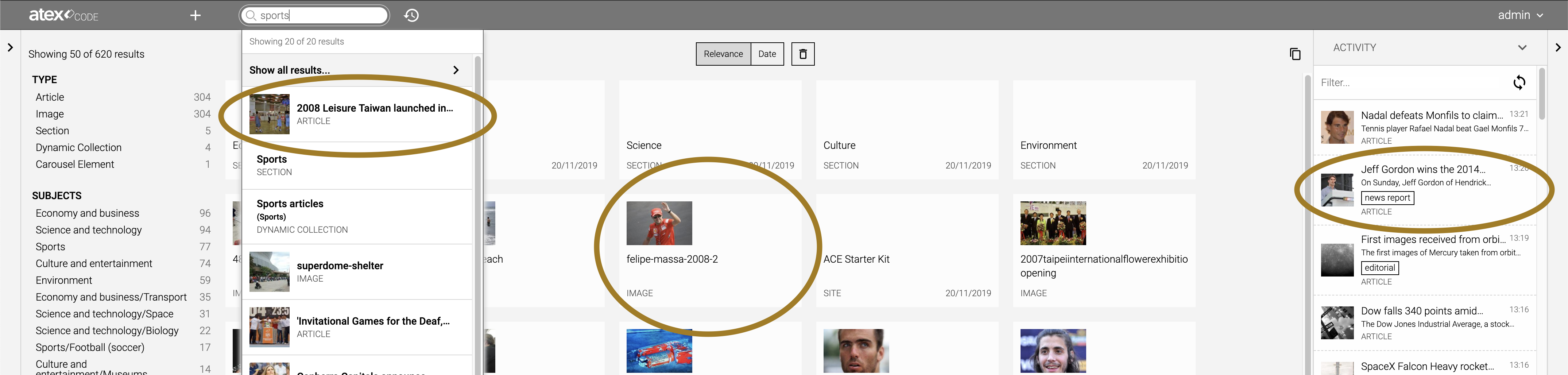Expand the left sidebar with the chevron
The height and width of the screenshot is (375, 1568).
click(10, 47)
